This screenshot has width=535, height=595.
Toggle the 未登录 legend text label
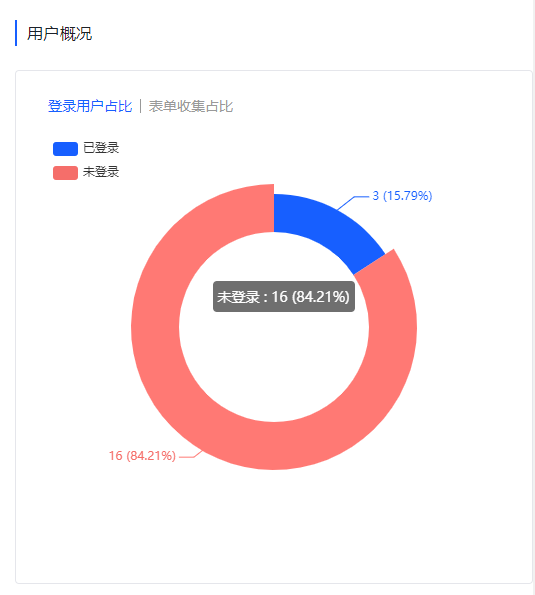click(x=101, y=172)
